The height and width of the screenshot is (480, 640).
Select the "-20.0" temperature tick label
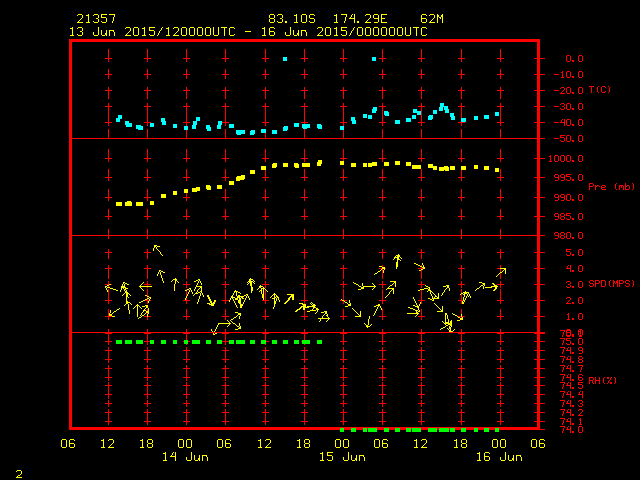pos(569,91)
